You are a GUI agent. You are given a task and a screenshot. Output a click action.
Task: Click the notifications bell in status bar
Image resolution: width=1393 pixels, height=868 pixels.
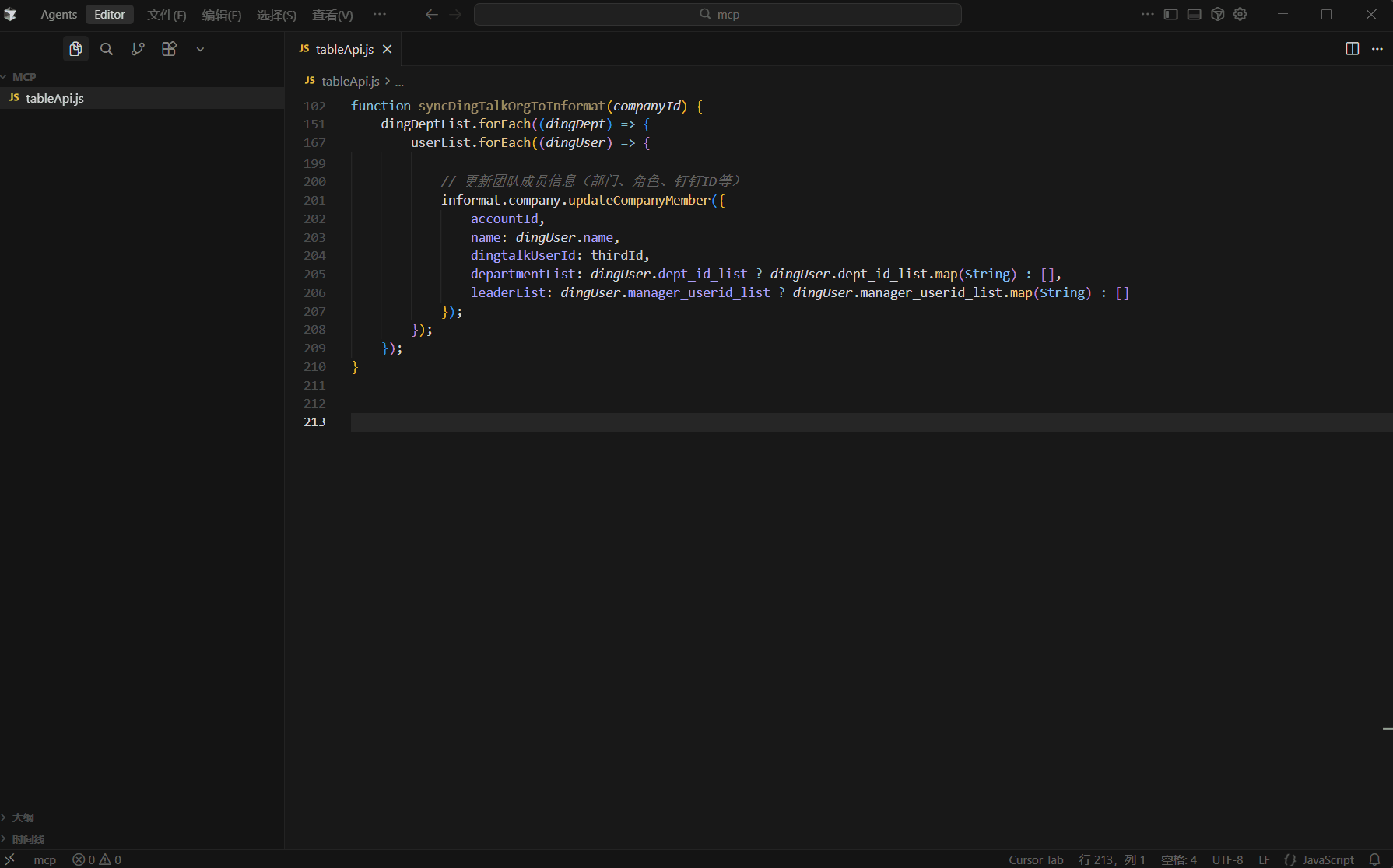[x=1374, y=859]
